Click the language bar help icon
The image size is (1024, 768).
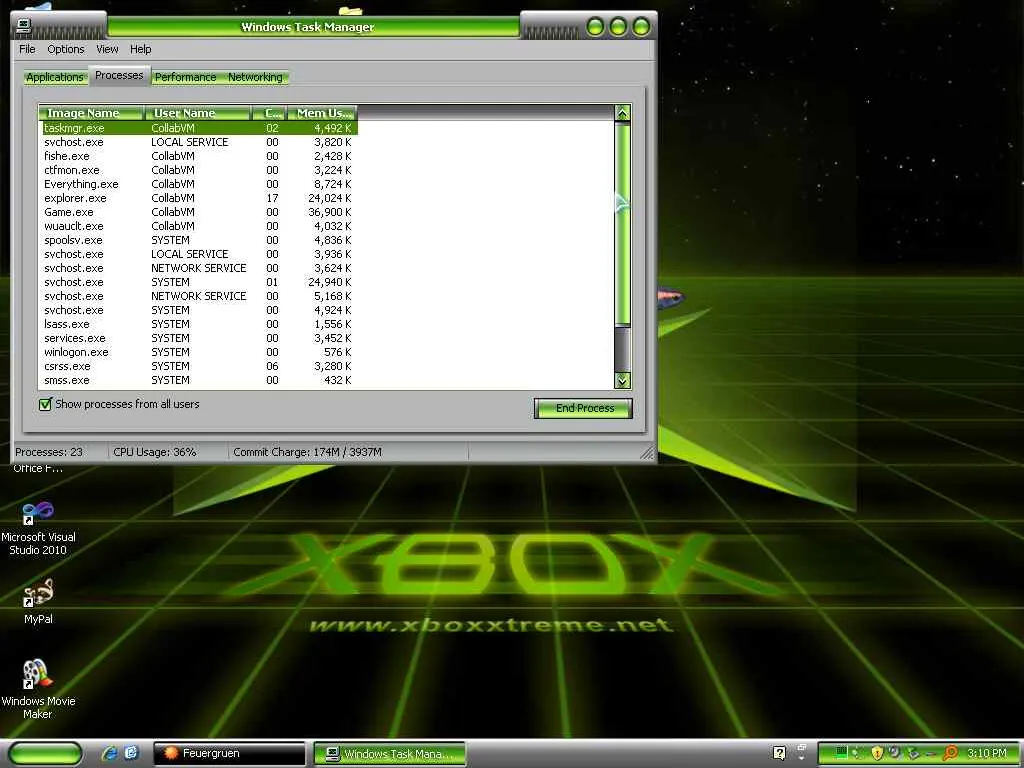(779, 753)
